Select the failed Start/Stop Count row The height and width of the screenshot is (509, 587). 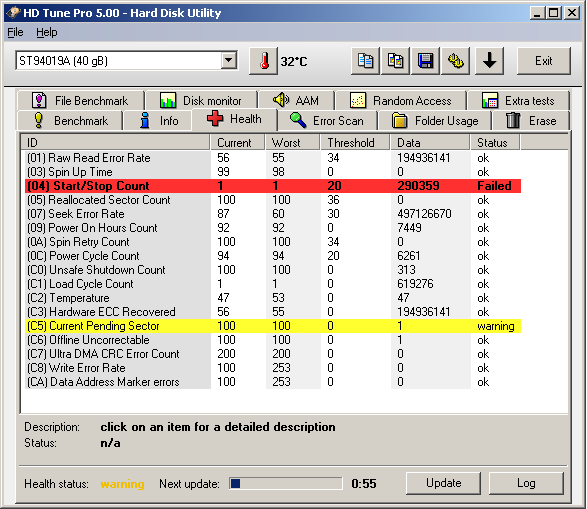pyautogui.click(x=273, y=186)
